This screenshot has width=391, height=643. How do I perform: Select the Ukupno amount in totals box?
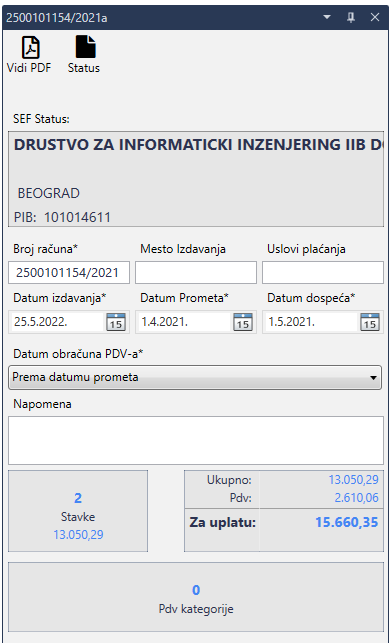point(354,480)
